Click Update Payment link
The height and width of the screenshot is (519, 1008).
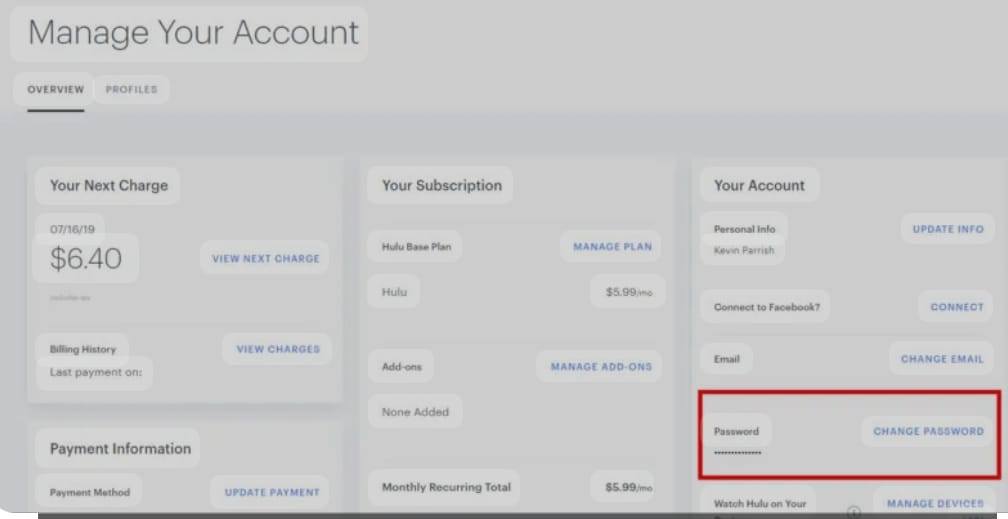[x=272, y=492]
